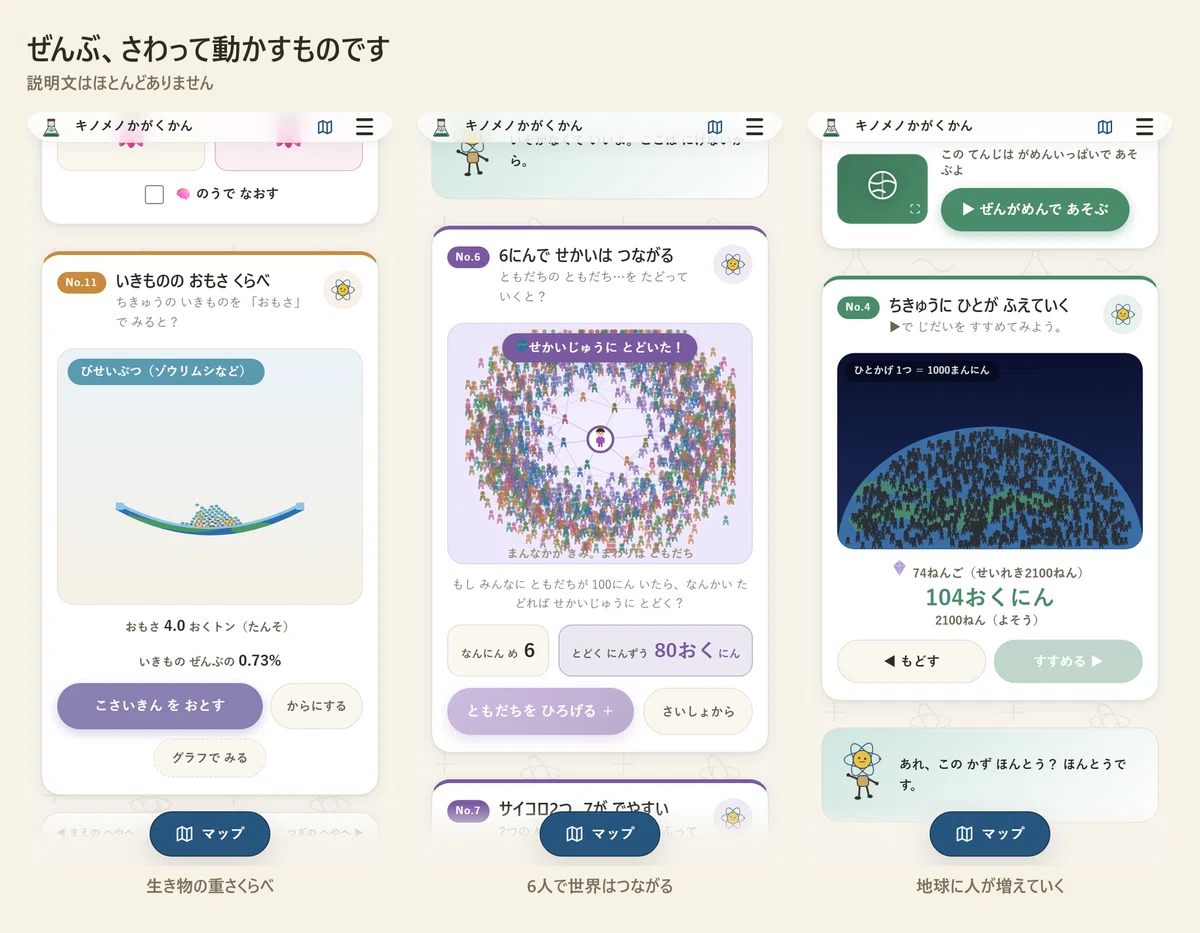Click the green globe fullscreen thumbnail
This screenshot has height=933, width=1200.
882,188
